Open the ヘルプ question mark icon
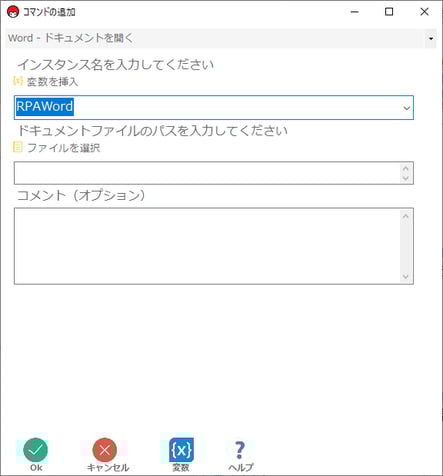The width and height of the screenshot is (443, 476). (240, 450)
